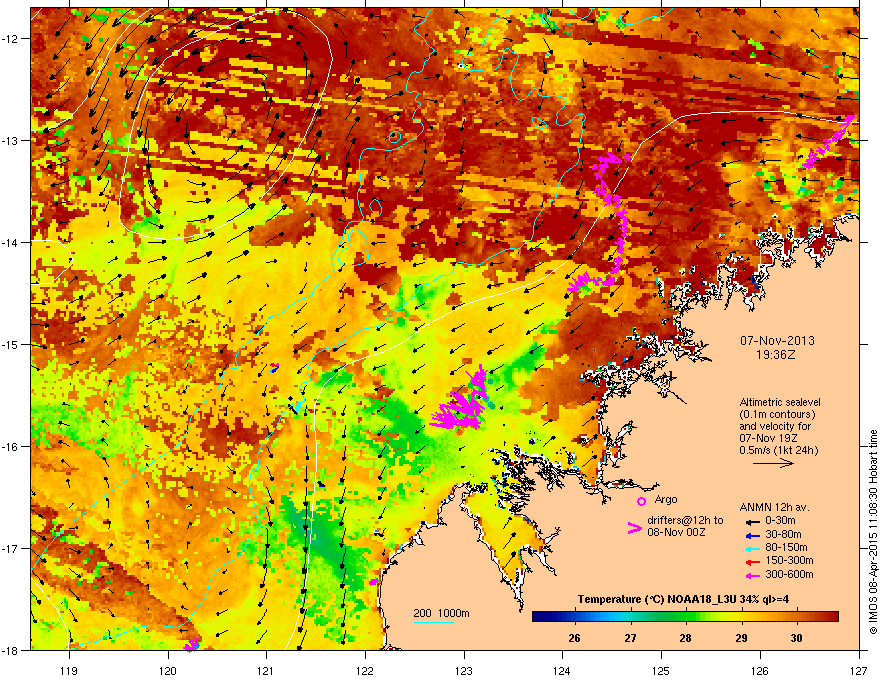Click the '200 1000m' contour label
Image resolution: width=880 pixels, height=680 pixels.
[441, 613]
